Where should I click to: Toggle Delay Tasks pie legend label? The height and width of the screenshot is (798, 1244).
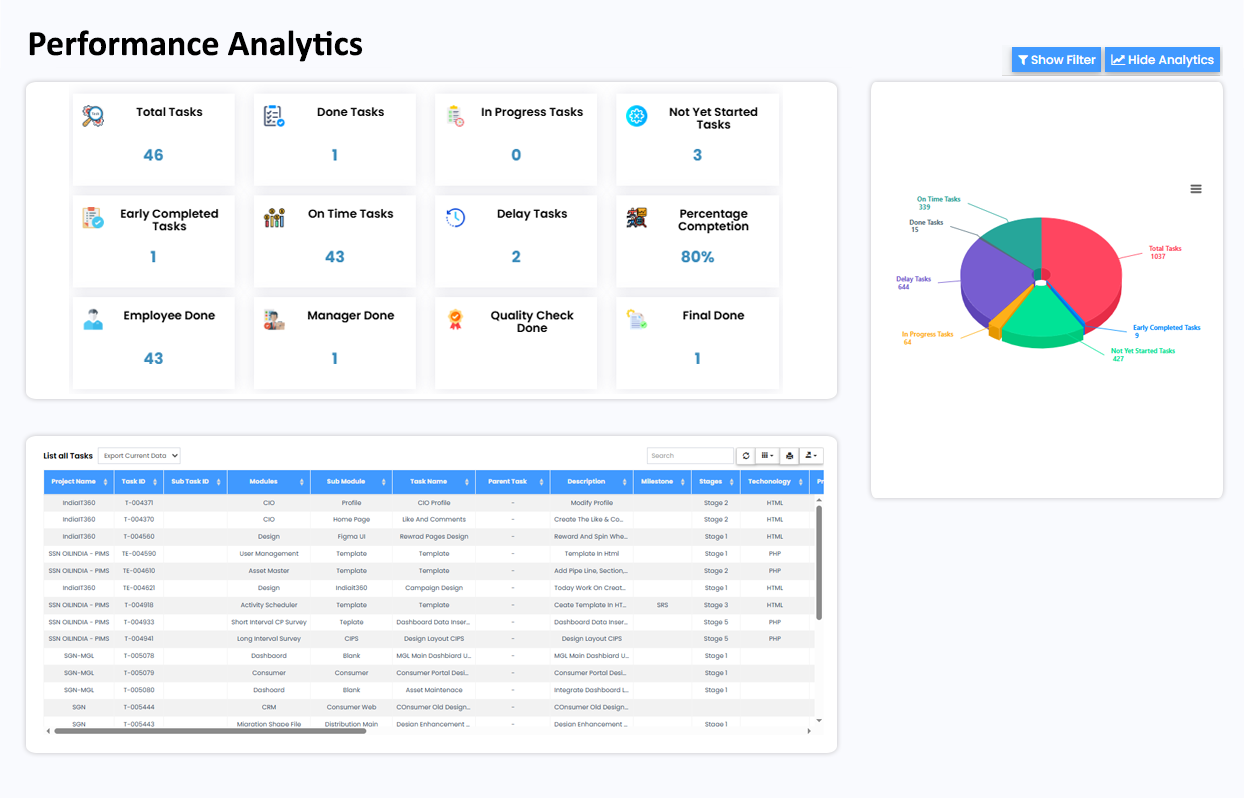914,280
